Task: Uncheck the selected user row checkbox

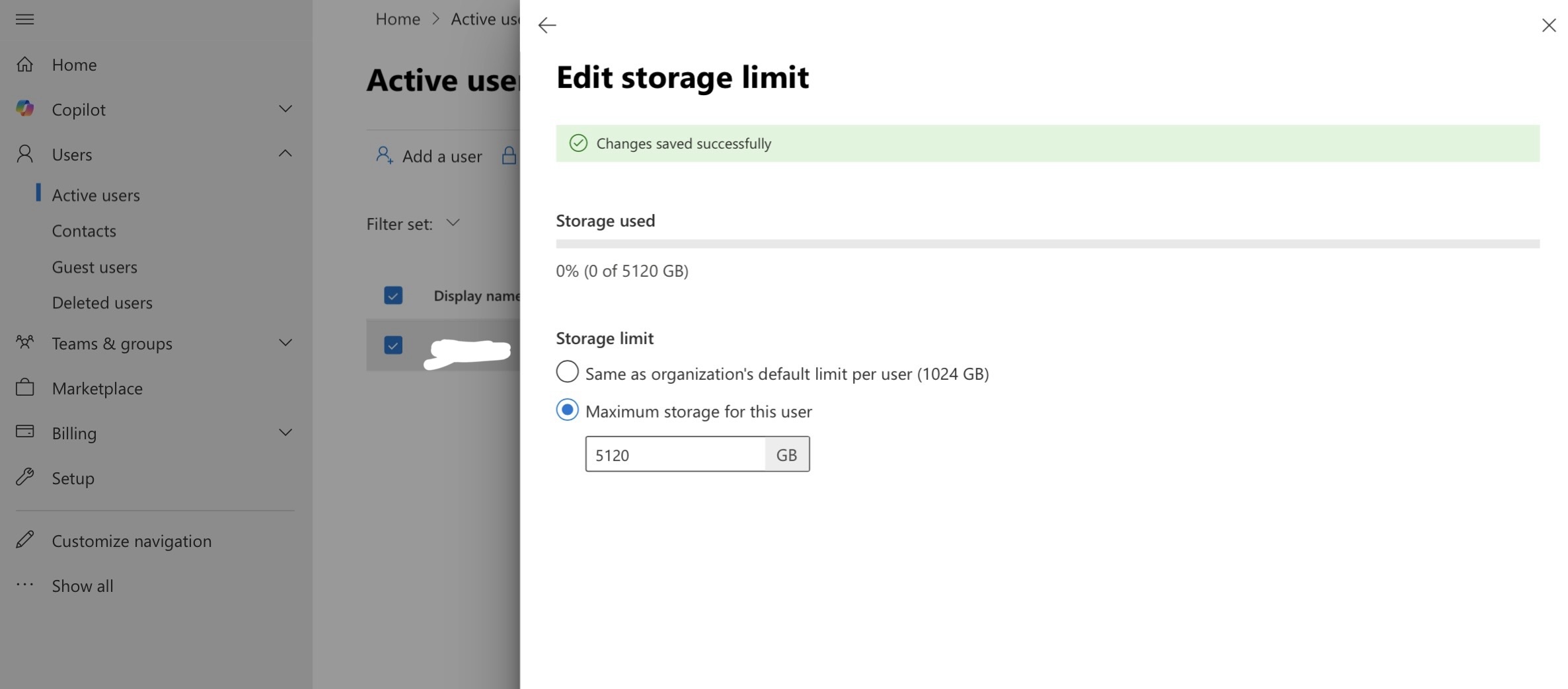Action: pos(393,345)
